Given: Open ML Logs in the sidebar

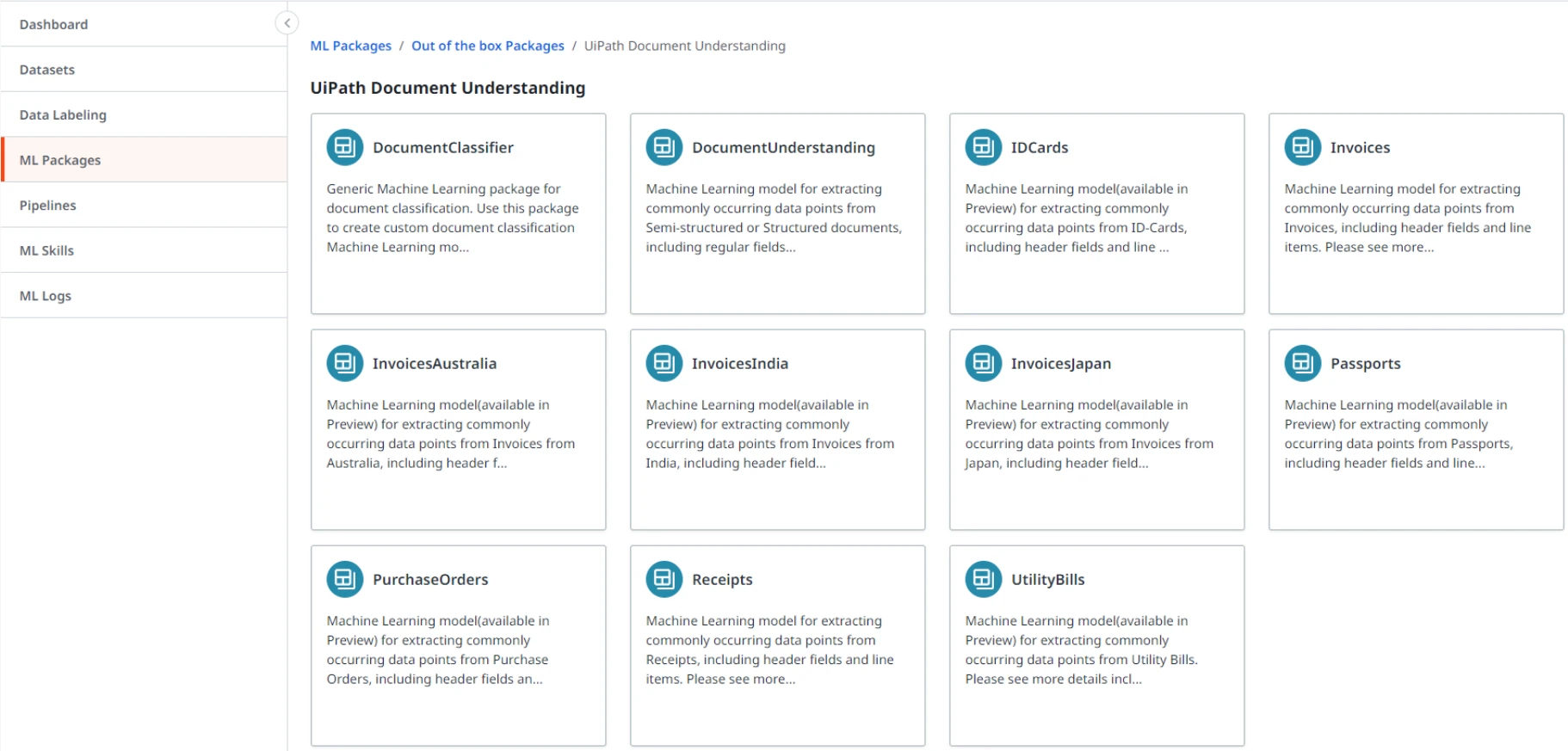Looking at the screenshot, I should point(144,295).
